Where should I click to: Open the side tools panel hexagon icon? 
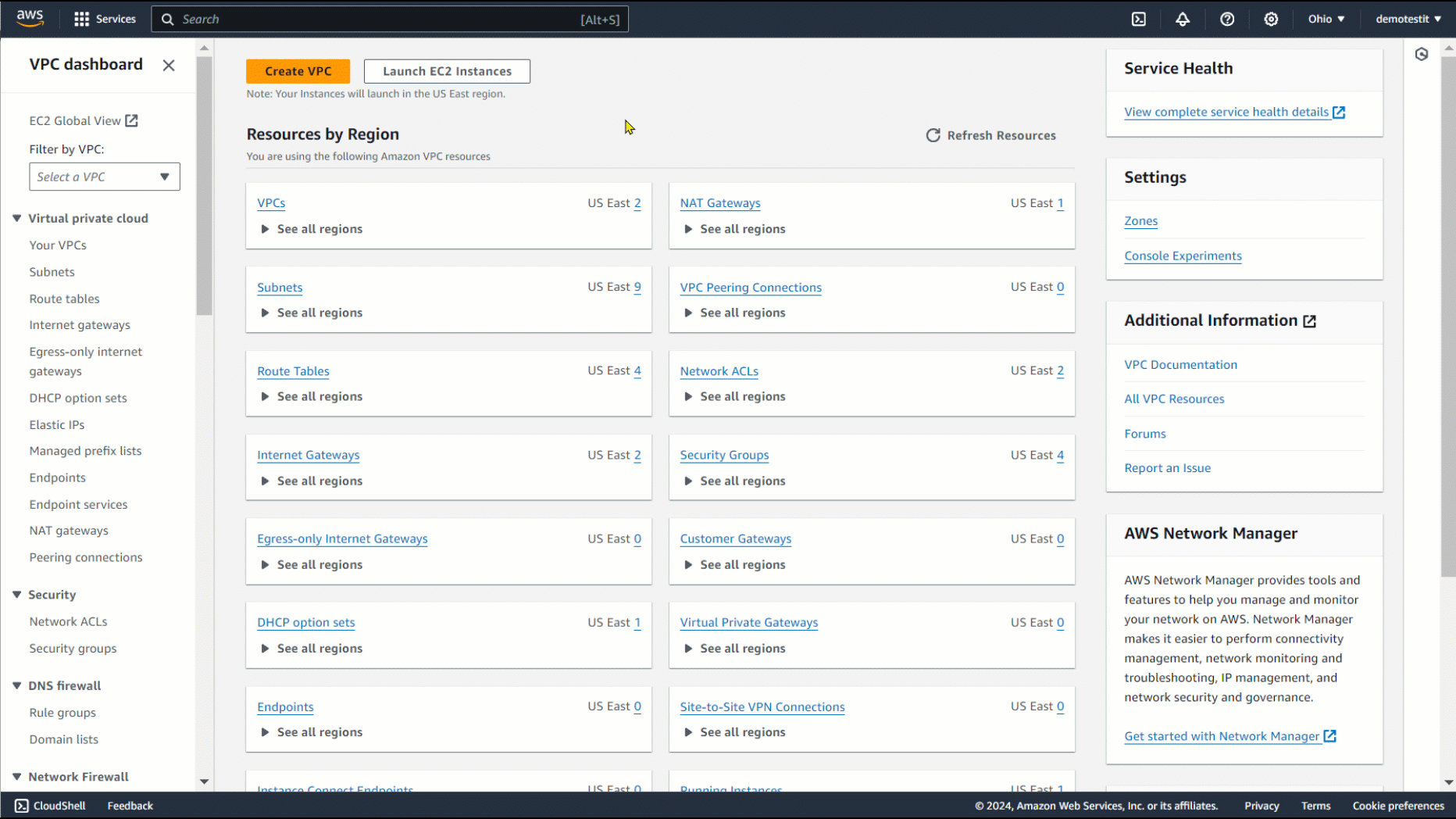(x=1422, y=54)
